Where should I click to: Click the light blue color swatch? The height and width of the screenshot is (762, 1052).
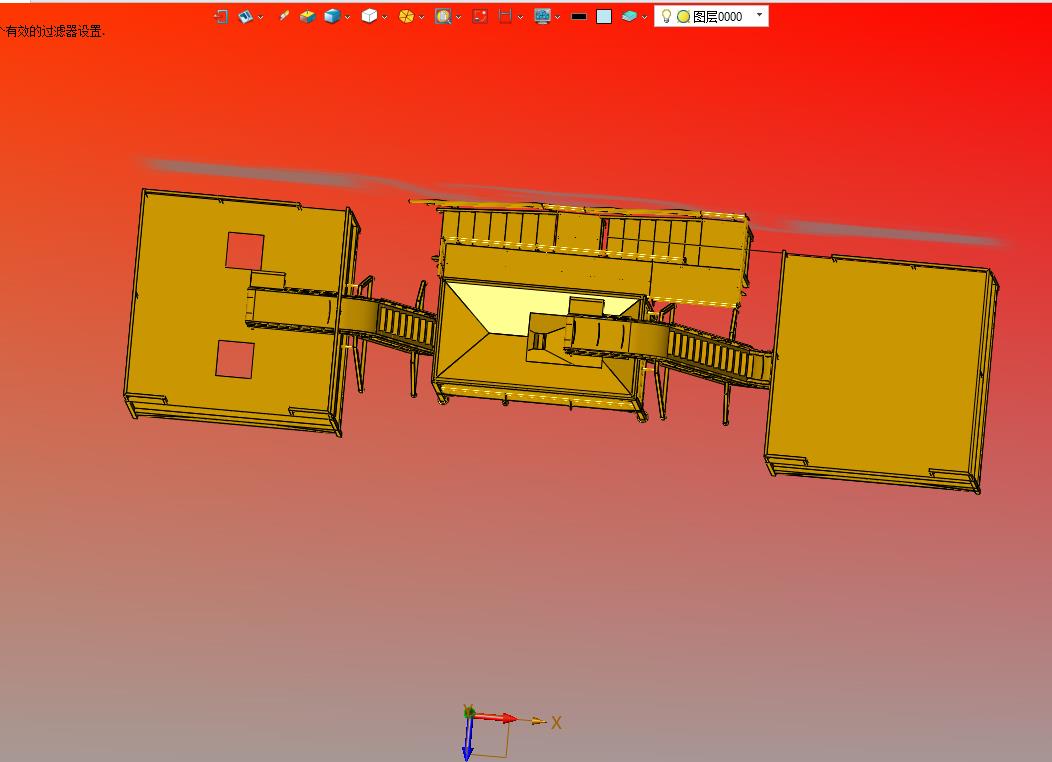(x=604, y=17)
